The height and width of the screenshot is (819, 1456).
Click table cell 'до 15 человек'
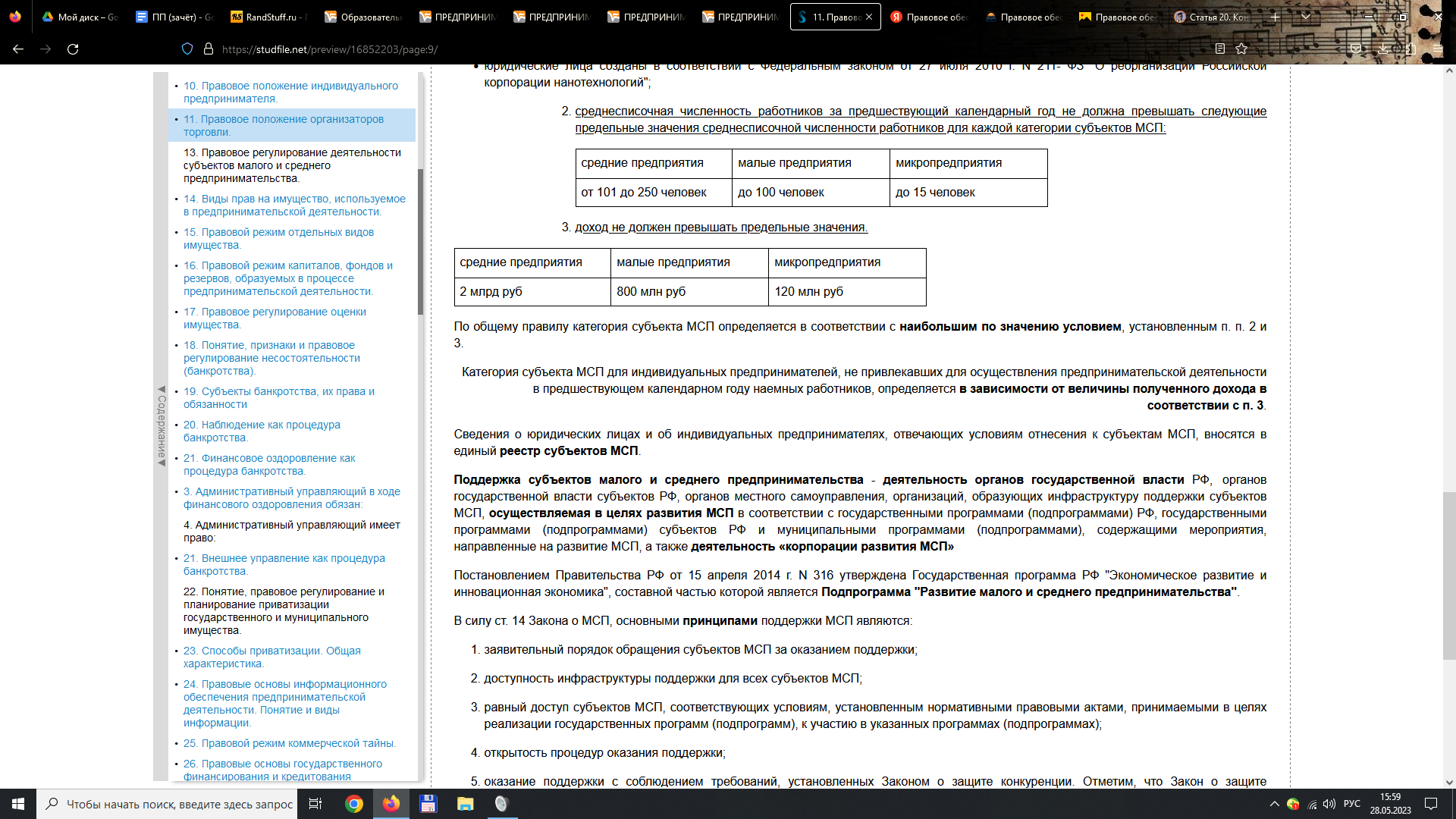(x=968, y=193)
